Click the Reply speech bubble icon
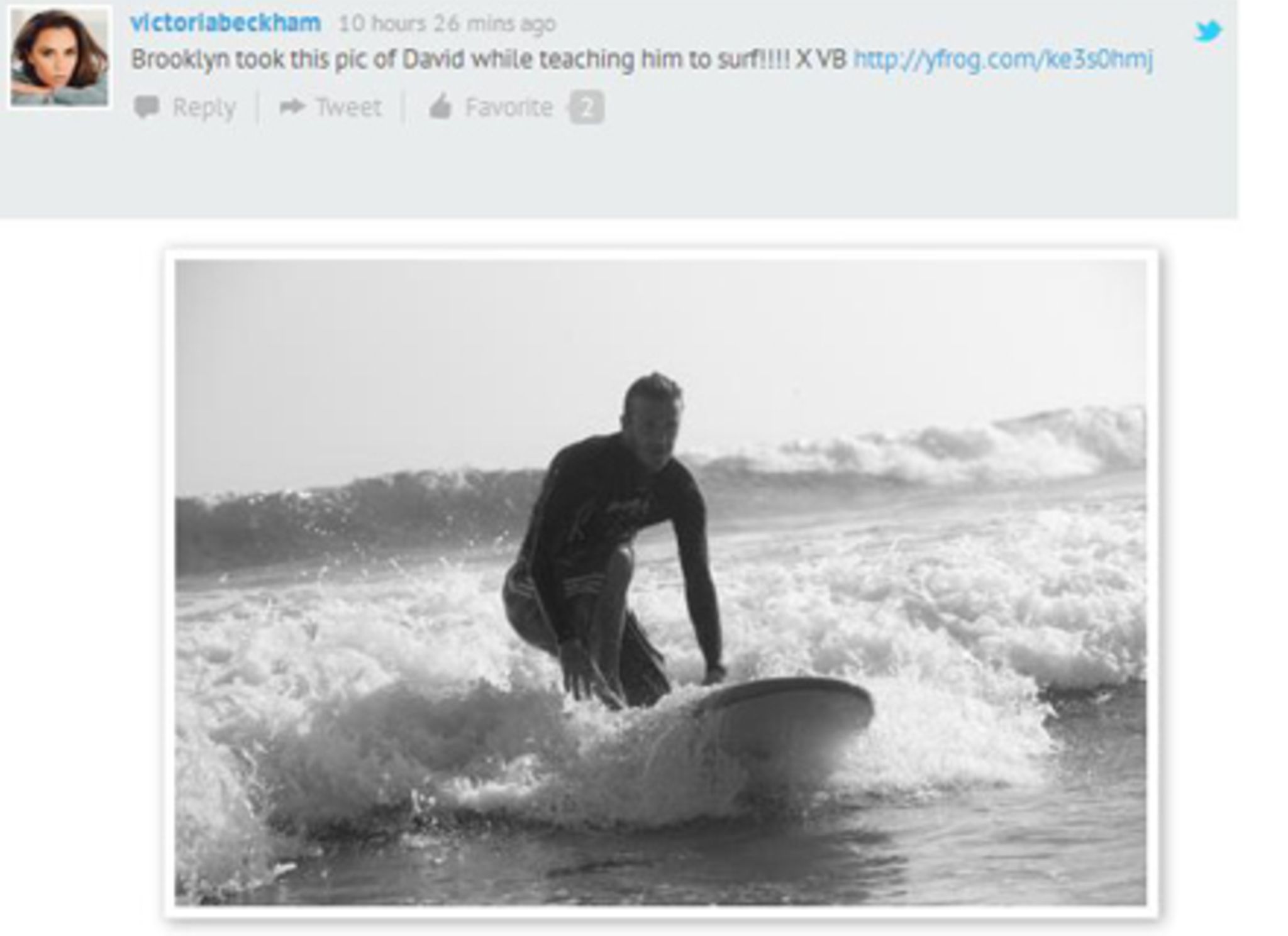This screenshot has width=1288, height=936. click(147, 107)
